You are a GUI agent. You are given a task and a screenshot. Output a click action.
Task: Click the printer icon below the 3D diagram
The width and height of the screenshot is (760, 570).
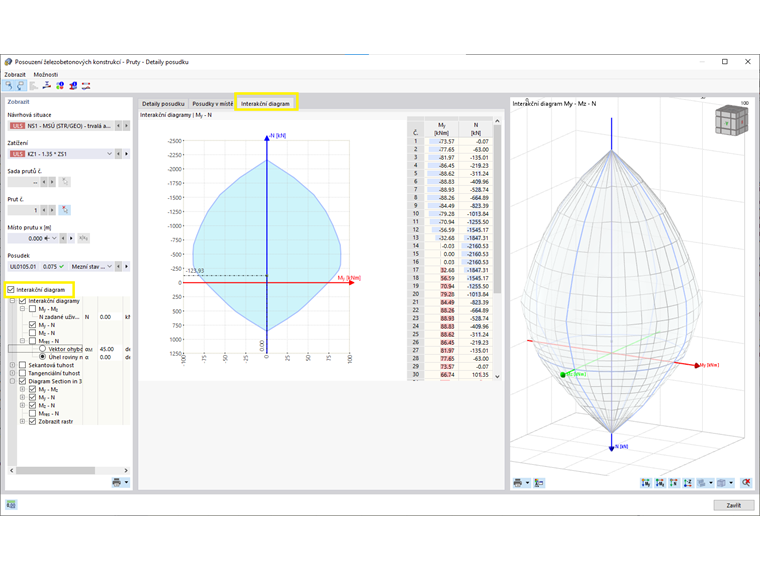(518, 483)
